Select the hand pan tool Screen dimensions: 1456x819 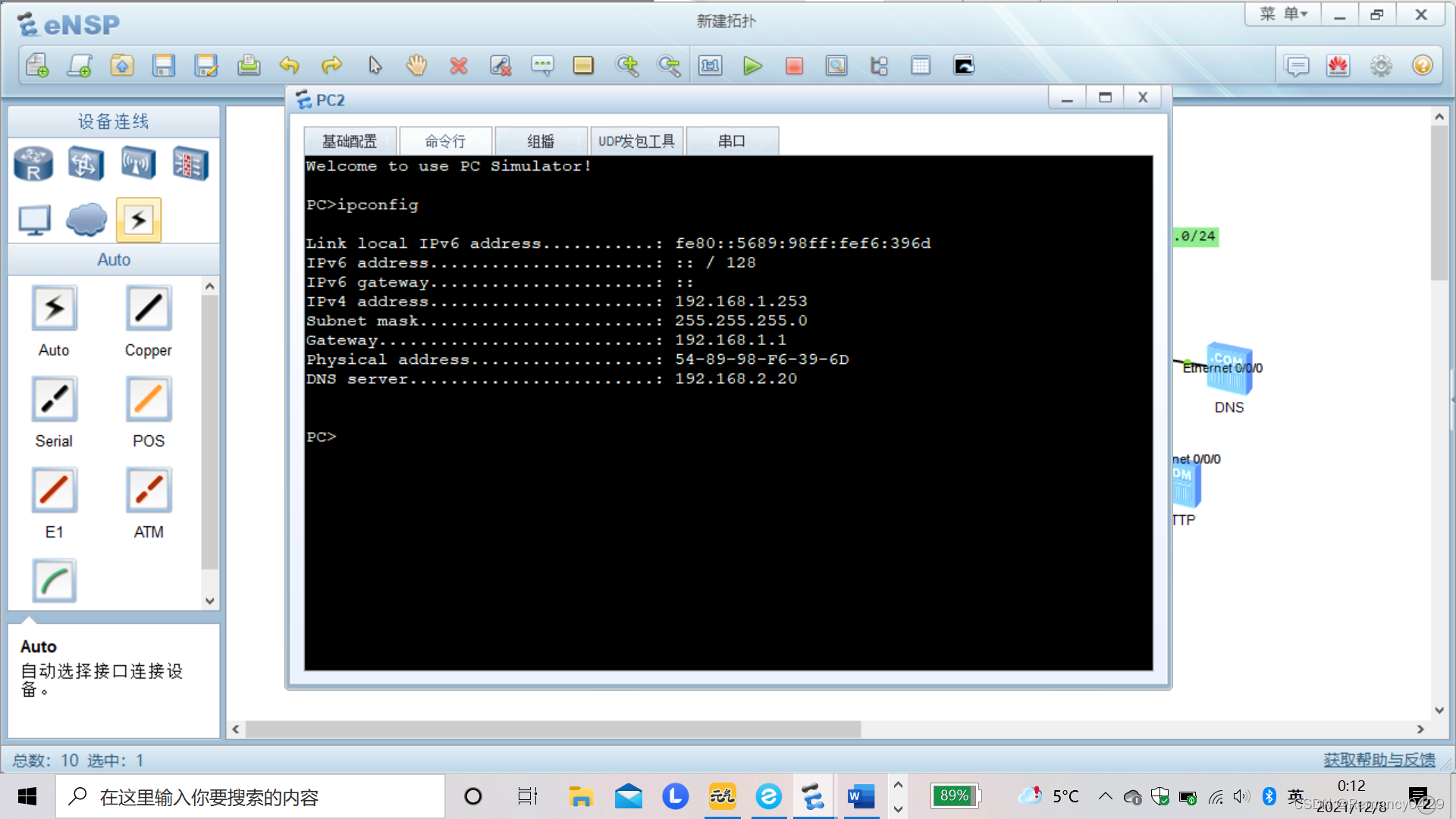[x=416, y=66]
